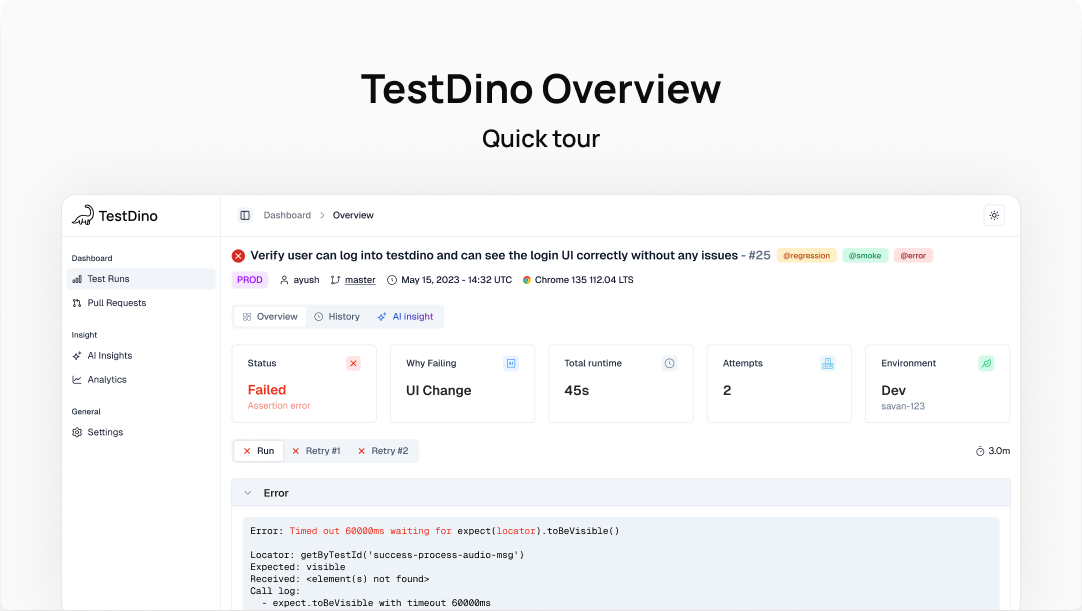Click the Dashboard breadcrumb link

point(287,215)
